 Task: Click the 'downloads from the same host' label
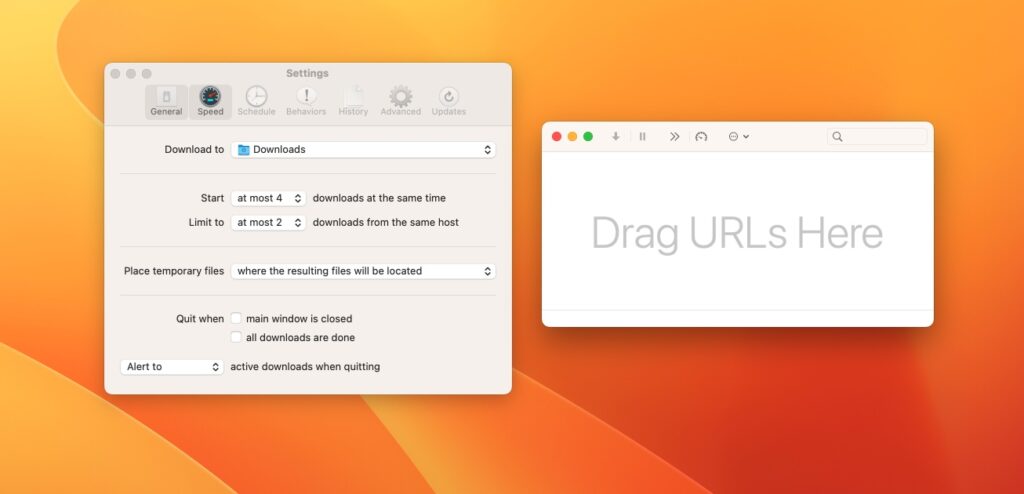pyautogui.click(x=386, y=223)
